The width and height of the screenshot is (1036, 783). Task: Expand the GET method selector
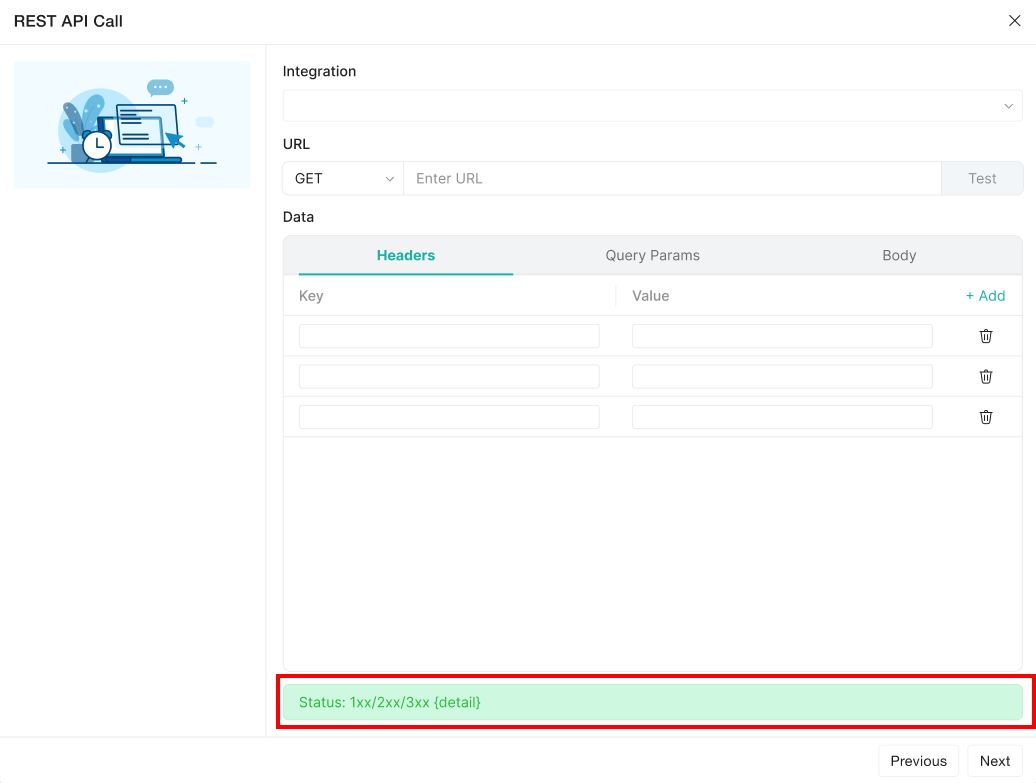pyautogui.click(x=343, y=178)
